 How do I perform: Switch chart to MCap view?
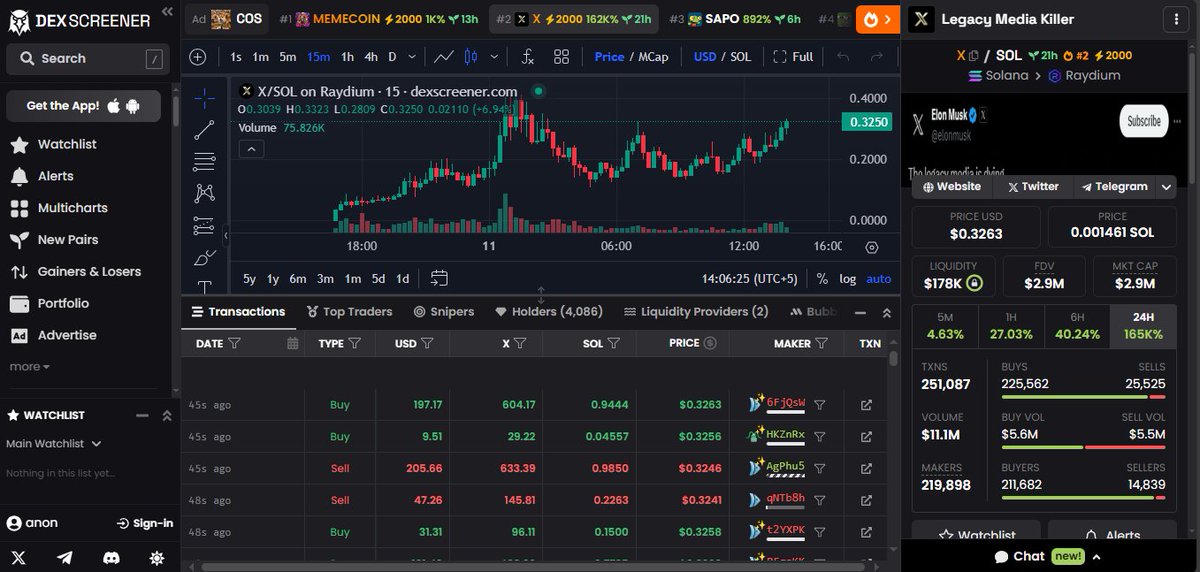click(x=653, y=57)
